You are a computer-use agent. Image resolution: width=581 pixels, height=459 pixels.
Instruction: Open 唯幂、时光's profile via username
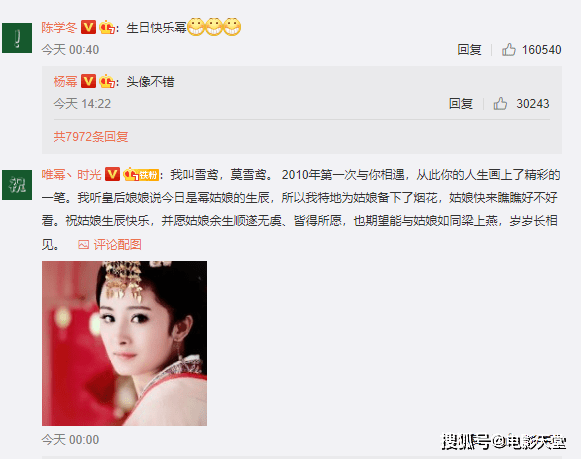tap(72, 174)
